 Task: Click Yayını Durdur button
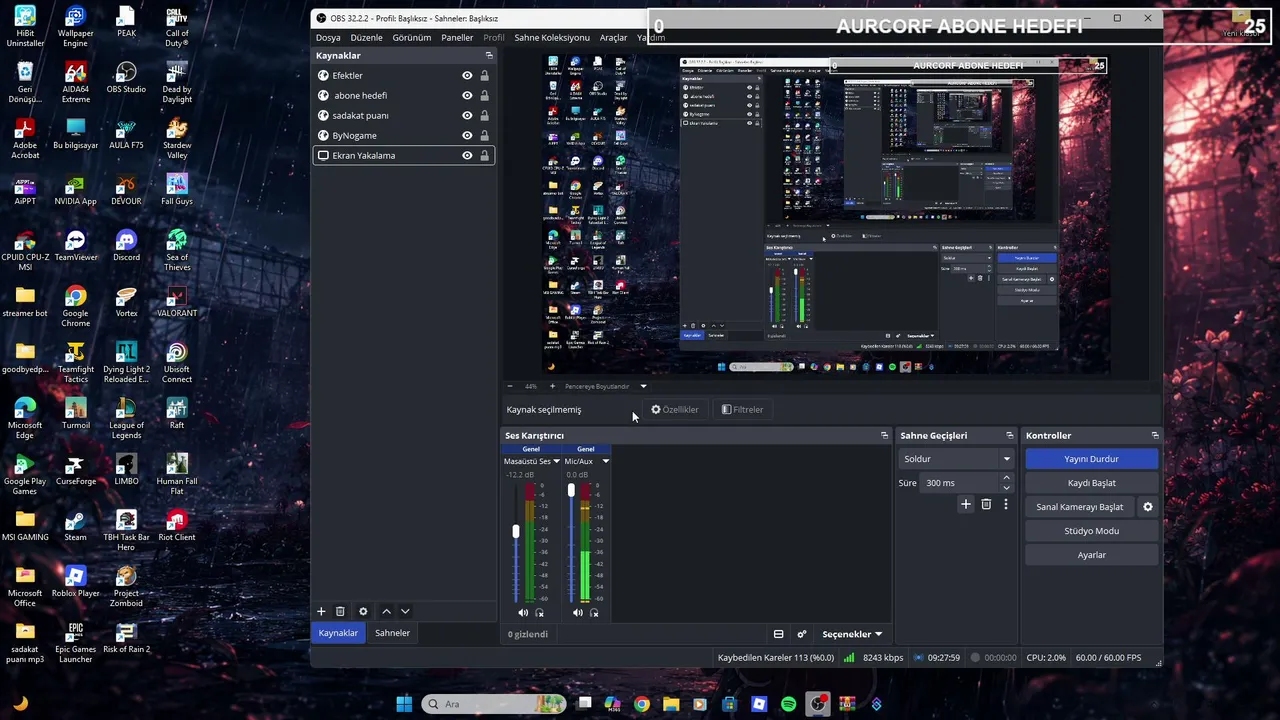tap(1091, 459)
